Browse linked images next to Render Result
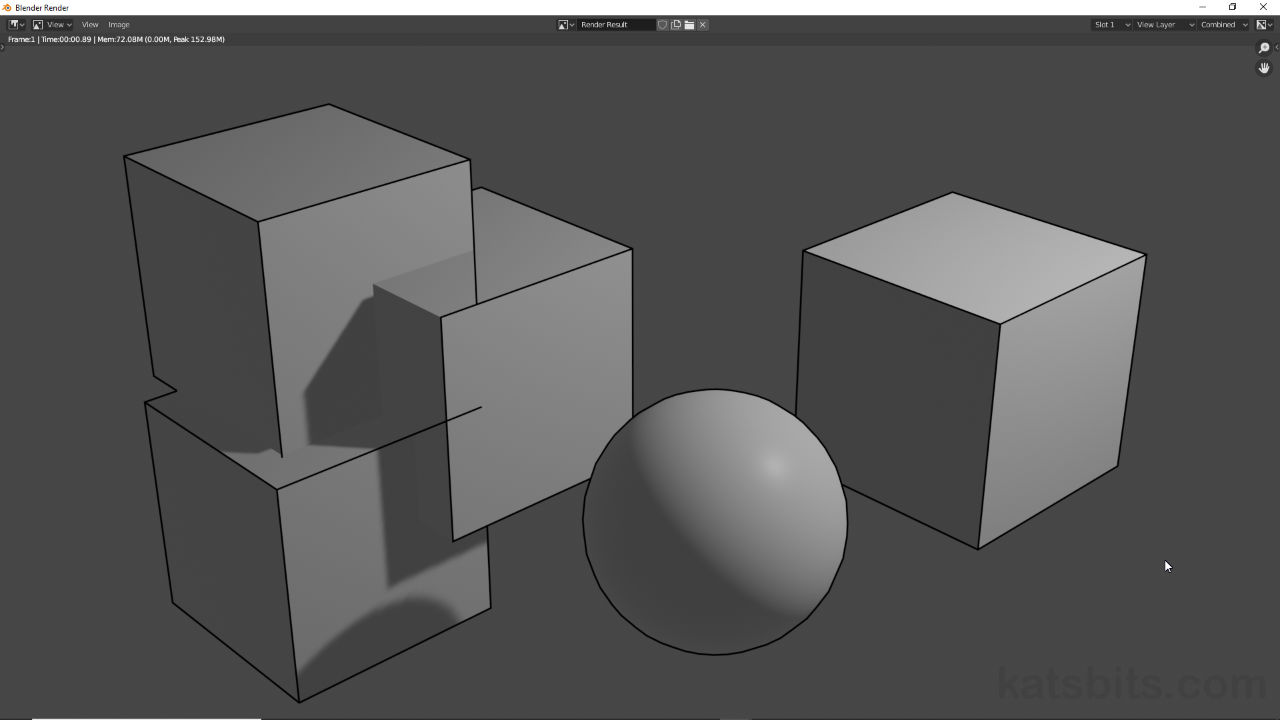The width and height of the screenshot is (1280, 720). (x=565, y=24)
